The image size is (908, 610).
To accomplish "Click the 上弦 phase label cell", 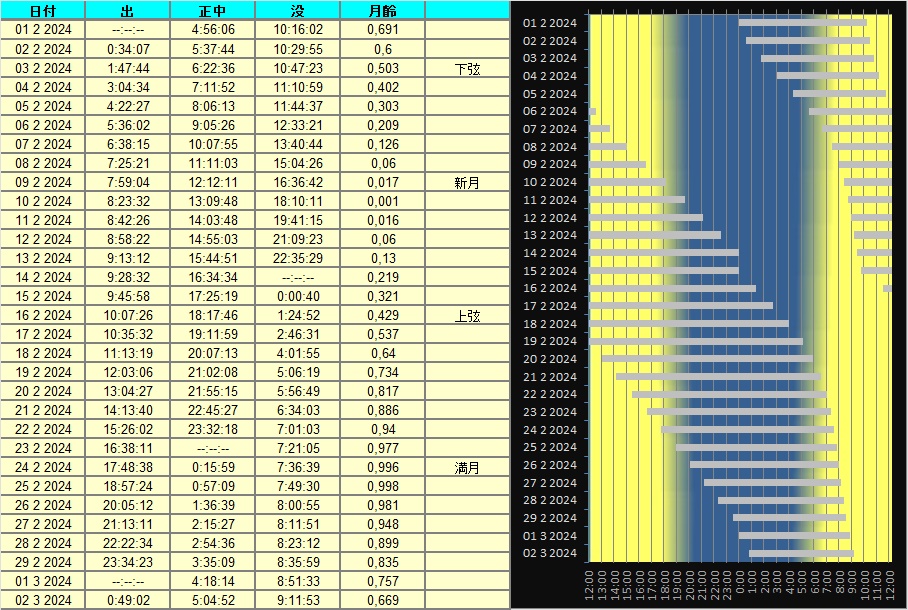I will point(467,316).
